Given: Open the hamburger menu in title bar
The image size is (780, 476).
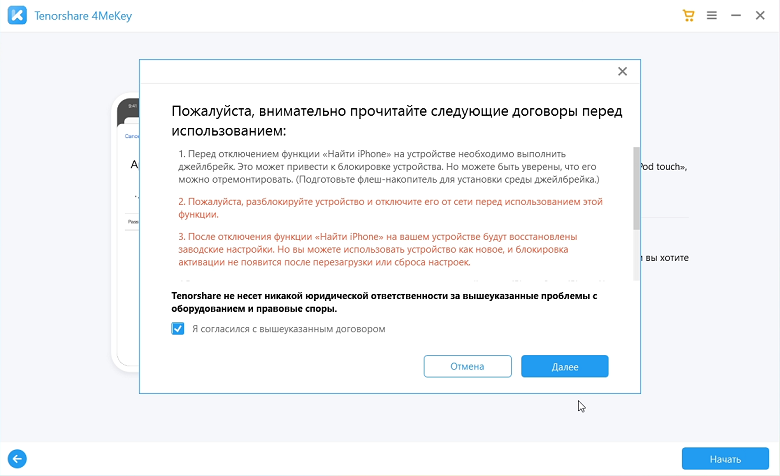Looking at the screenshot, I should click(712, 15).
